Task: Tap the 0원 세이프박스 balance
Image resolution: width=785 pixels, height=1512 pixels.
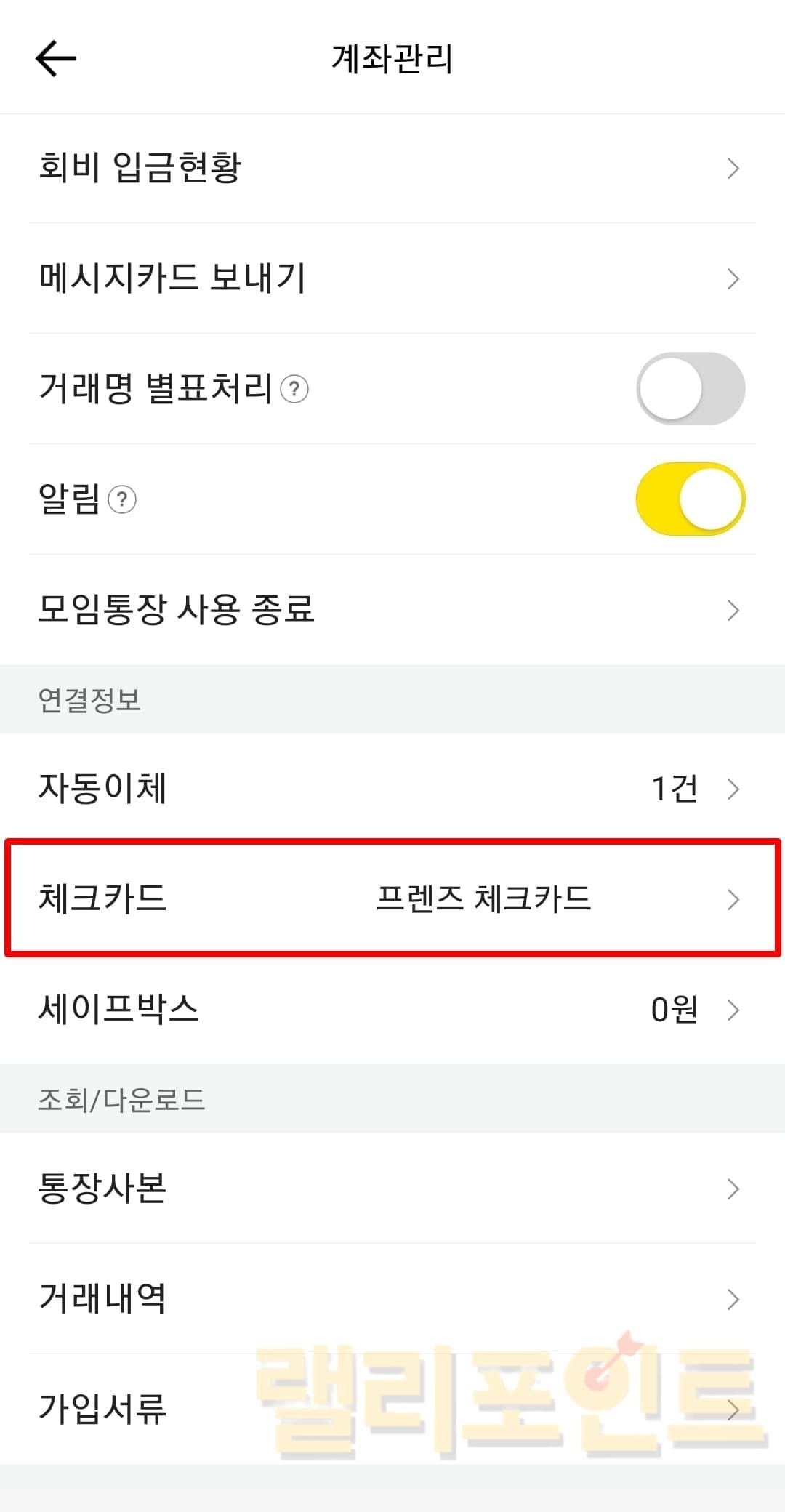Action: 674,1010
